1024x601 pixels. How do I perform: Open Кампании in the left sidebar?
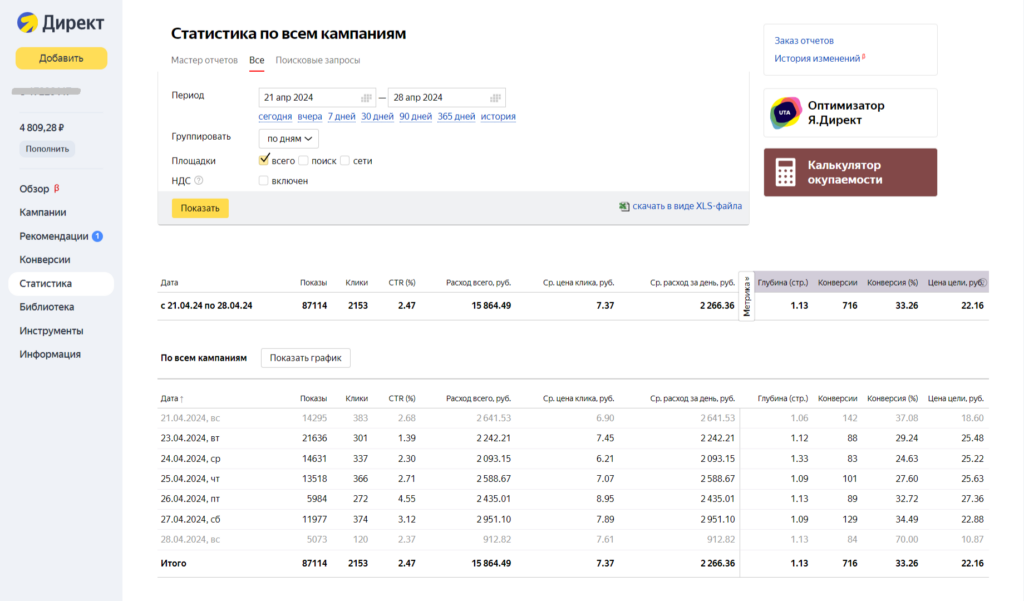pos(43,212)
